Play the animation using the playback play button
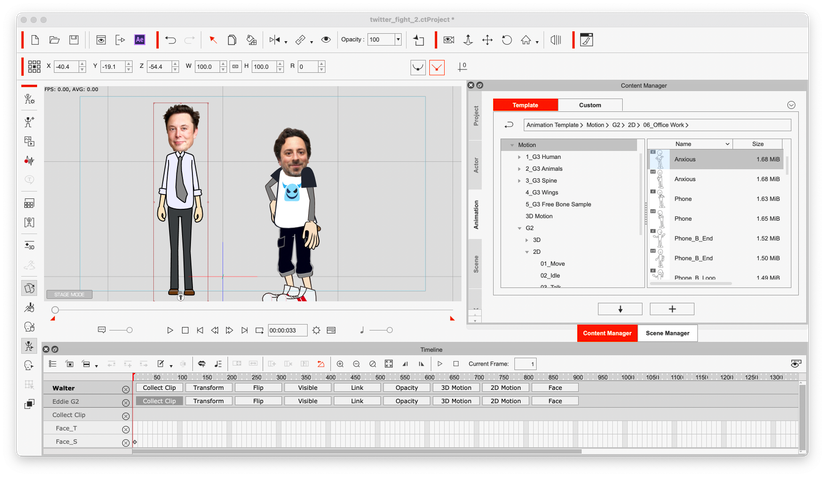The height and width of the screenshot is (477, 825). point(170,330)
